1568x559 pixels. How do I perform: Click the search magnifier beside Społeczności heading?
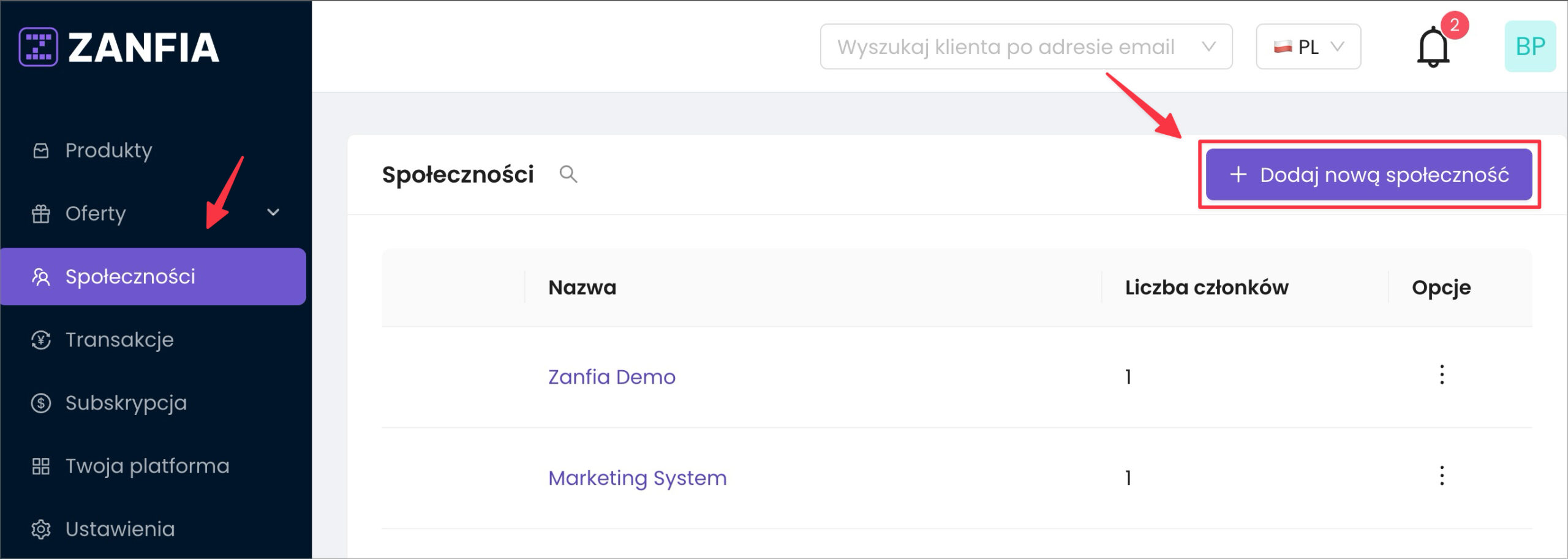point(568,175)
